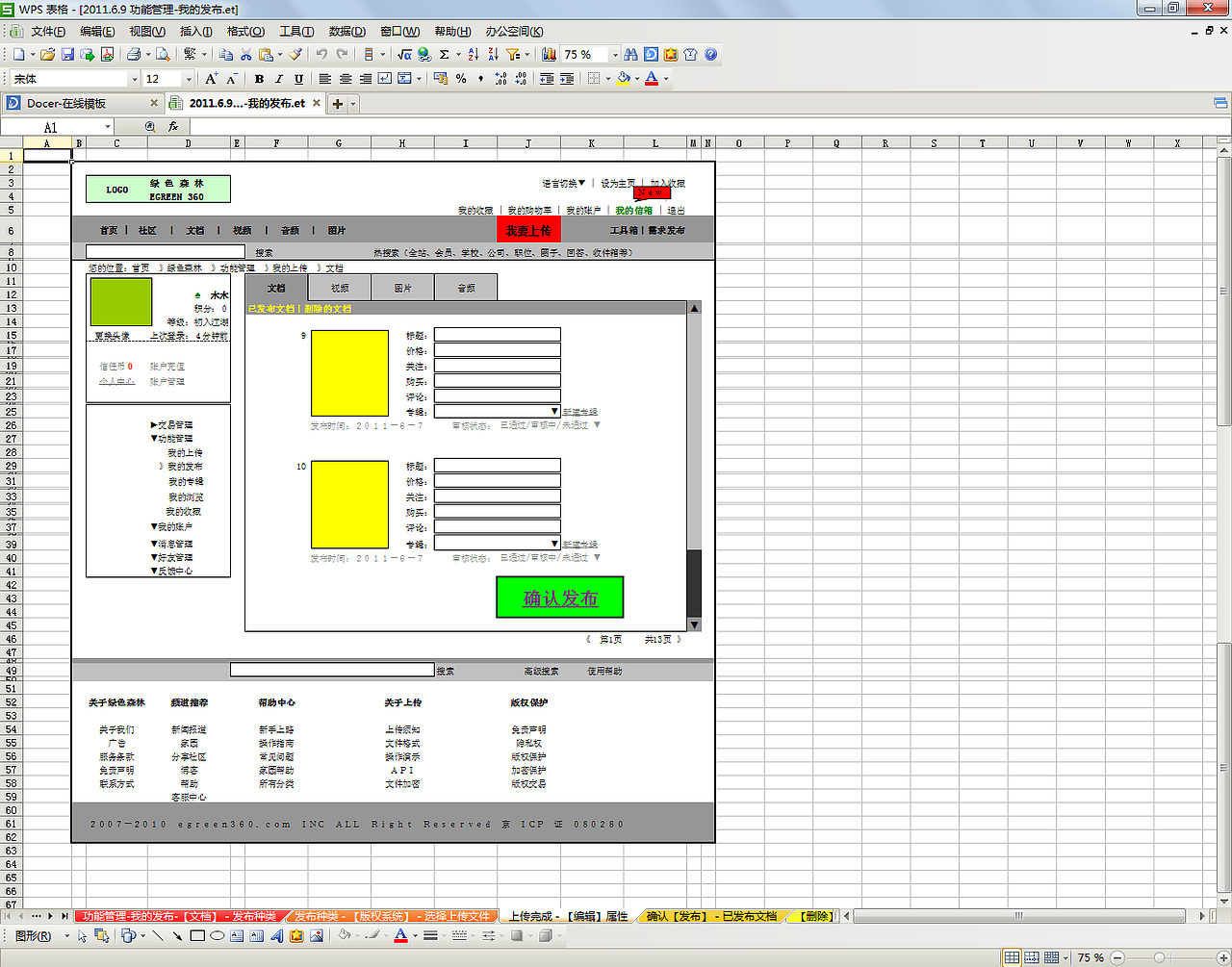Click the Cut scissors icon

pos(245,55)
